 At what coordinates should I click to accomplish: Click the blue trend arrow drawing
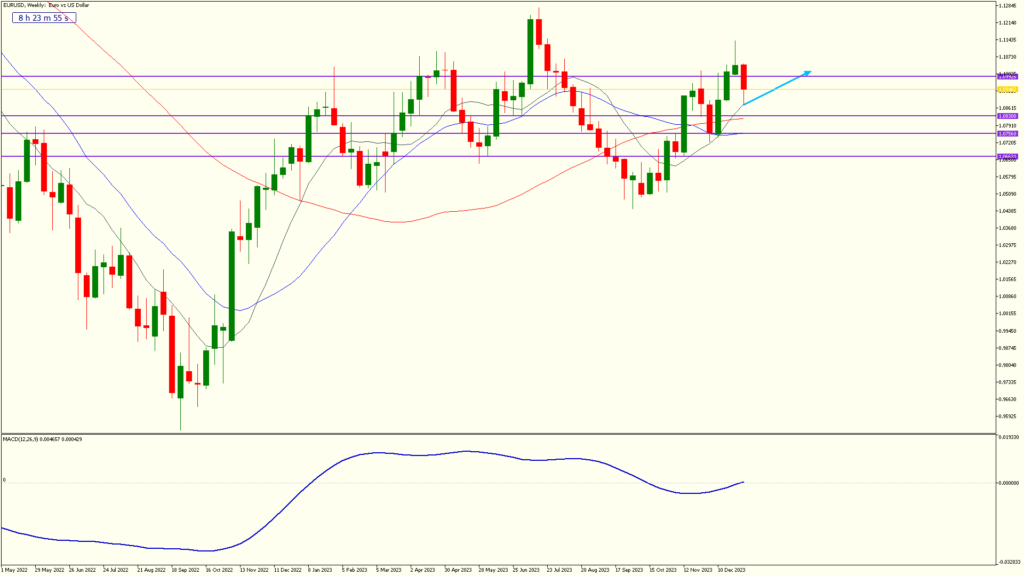coord(777,88)
